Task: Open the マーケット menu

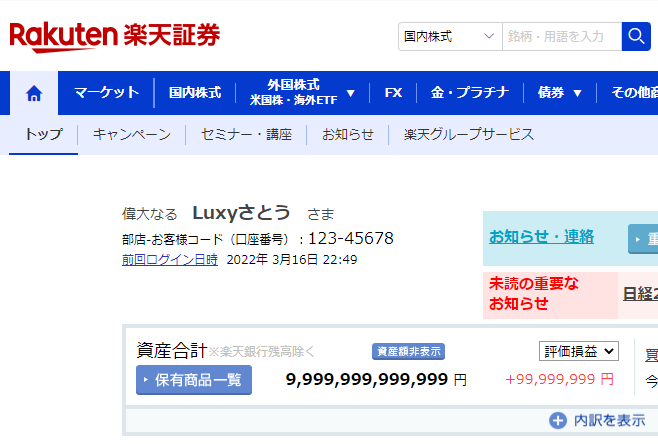Action: (106, 93)
